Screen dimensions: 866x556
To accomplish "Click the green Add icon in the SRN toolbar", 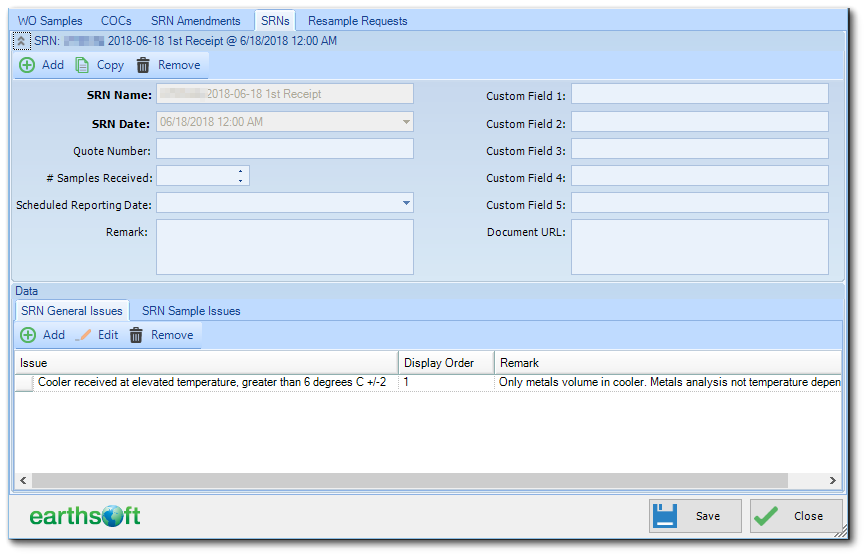I will point(27,65).
